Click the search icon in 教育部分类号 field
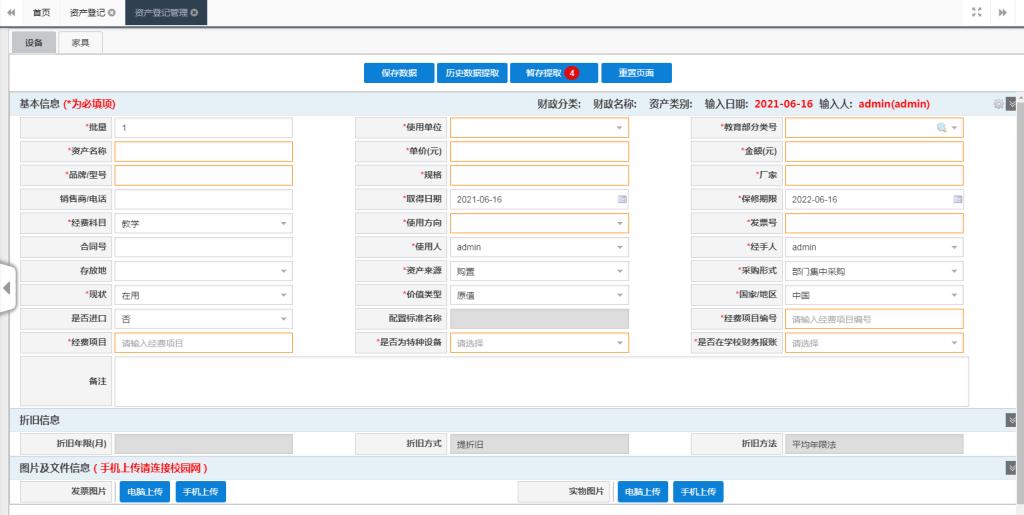This screenshot has height=515, width=1024. (x=941, y=128)
